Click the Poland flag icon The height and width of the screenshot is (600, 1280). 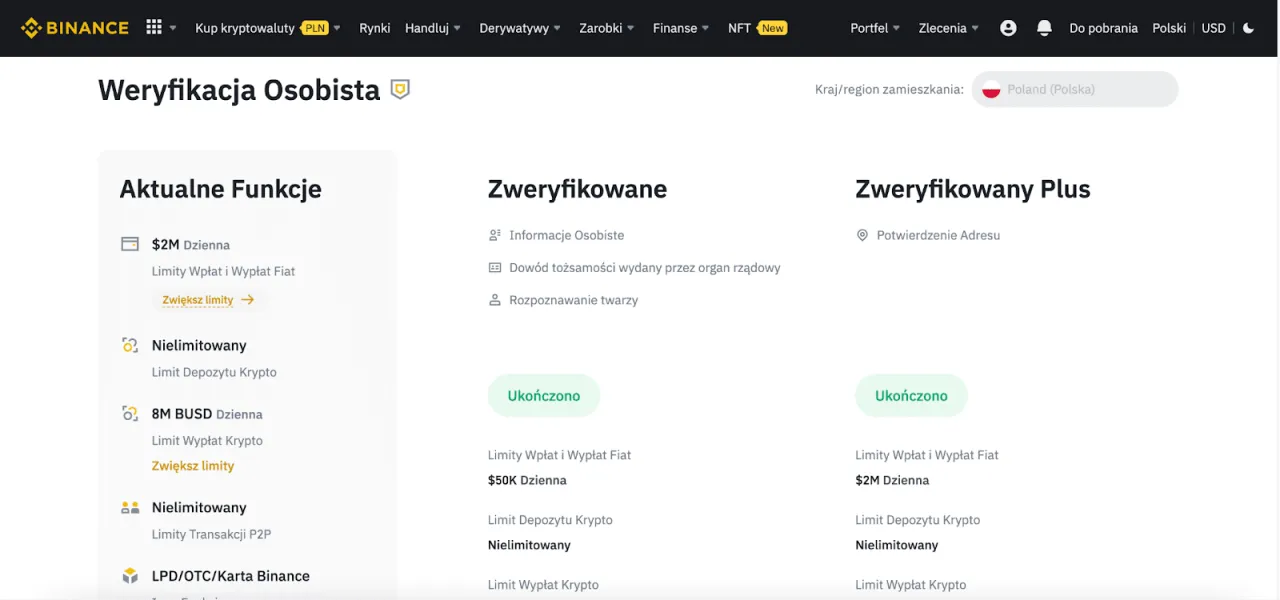click(x=991, y=89)
